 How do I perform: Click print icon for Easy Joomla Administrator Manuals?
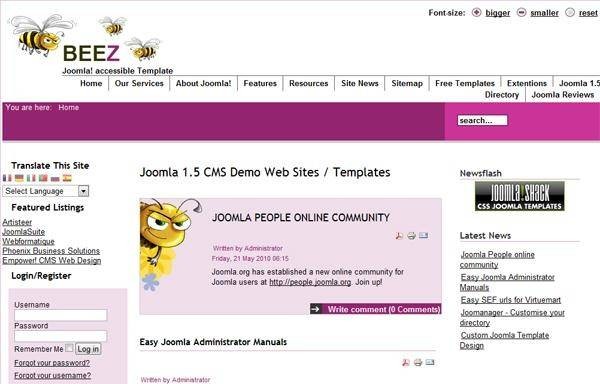[x=418, y=362]
